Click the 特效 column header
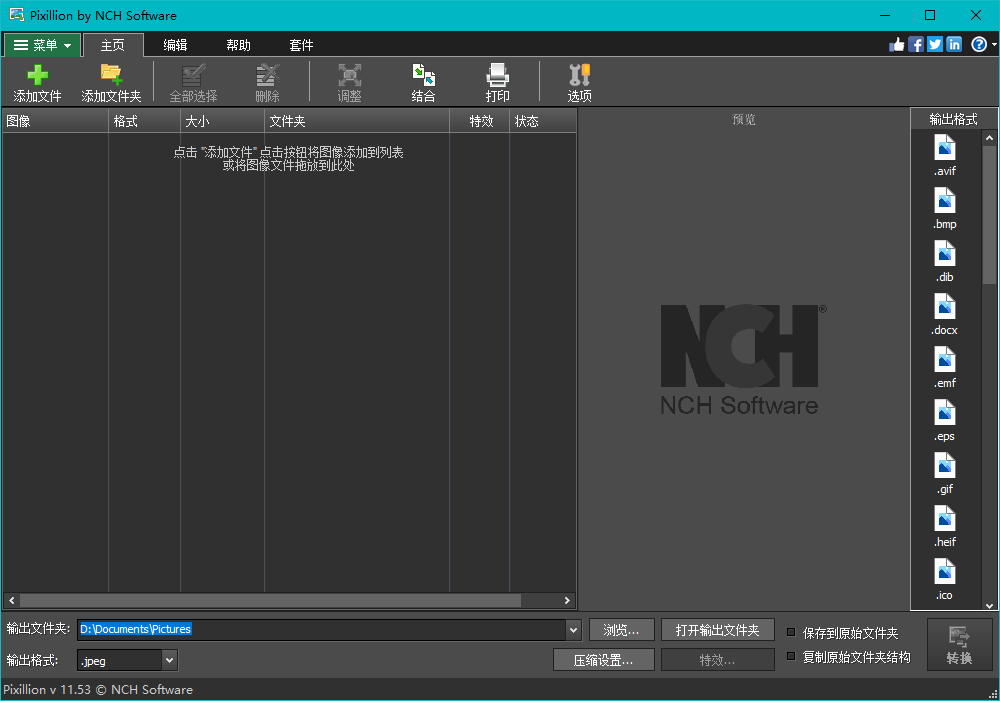This screenshot has height=701, width=1000. click(x=480, y=121)
